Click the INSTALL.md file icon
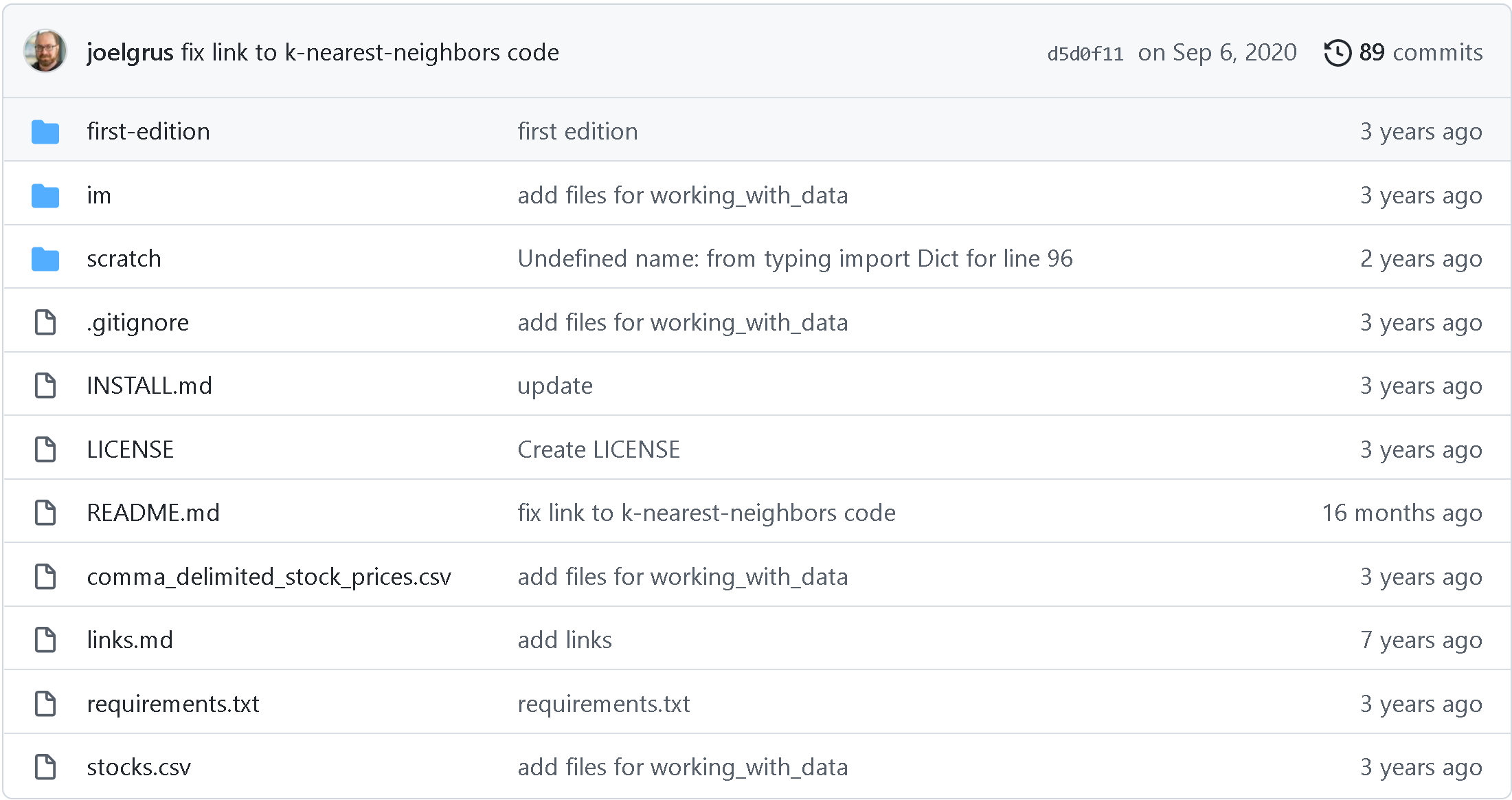 pos(45,386)
